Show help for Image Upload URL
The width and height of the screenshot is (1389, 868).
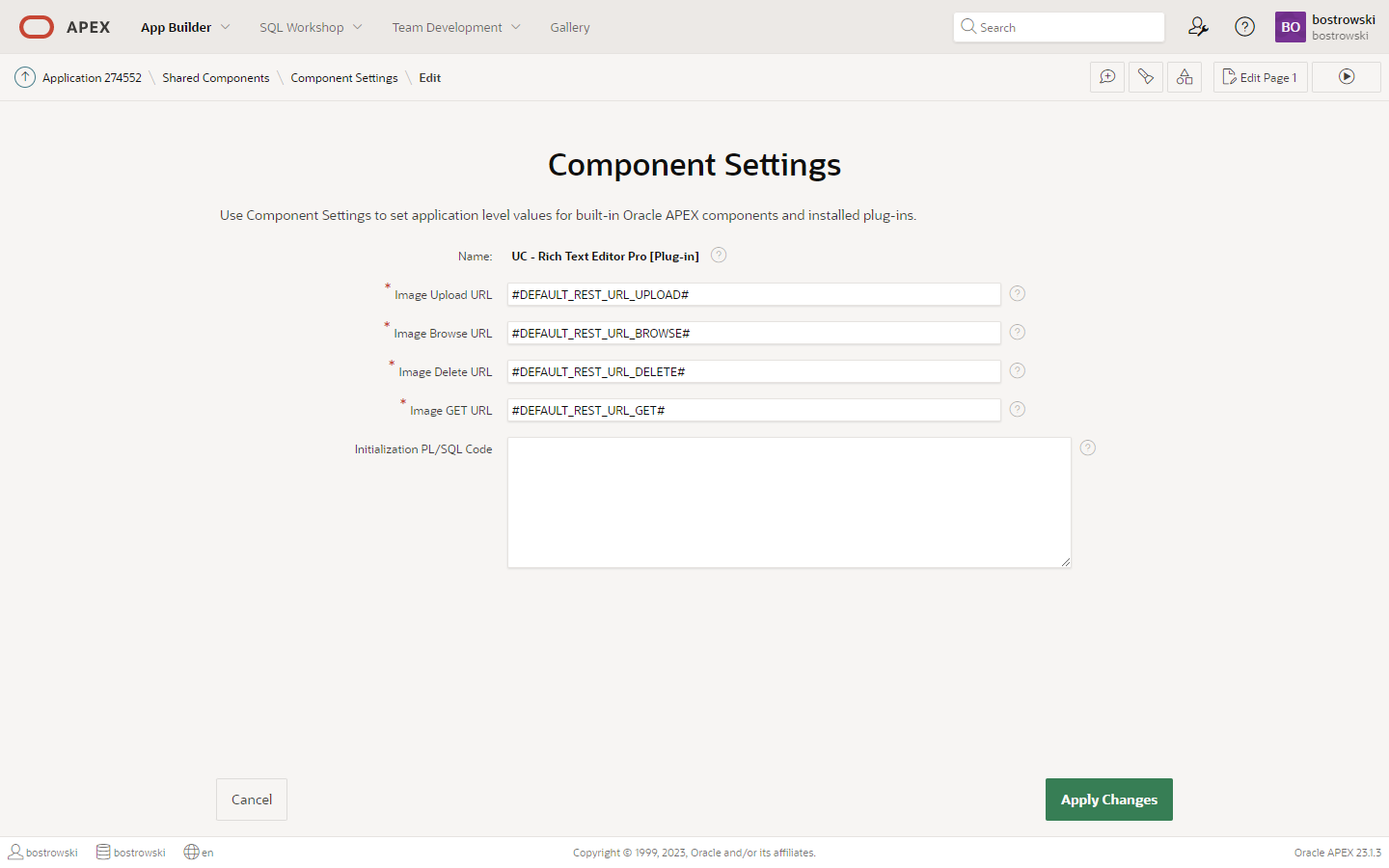click(x=1018, y=294)
